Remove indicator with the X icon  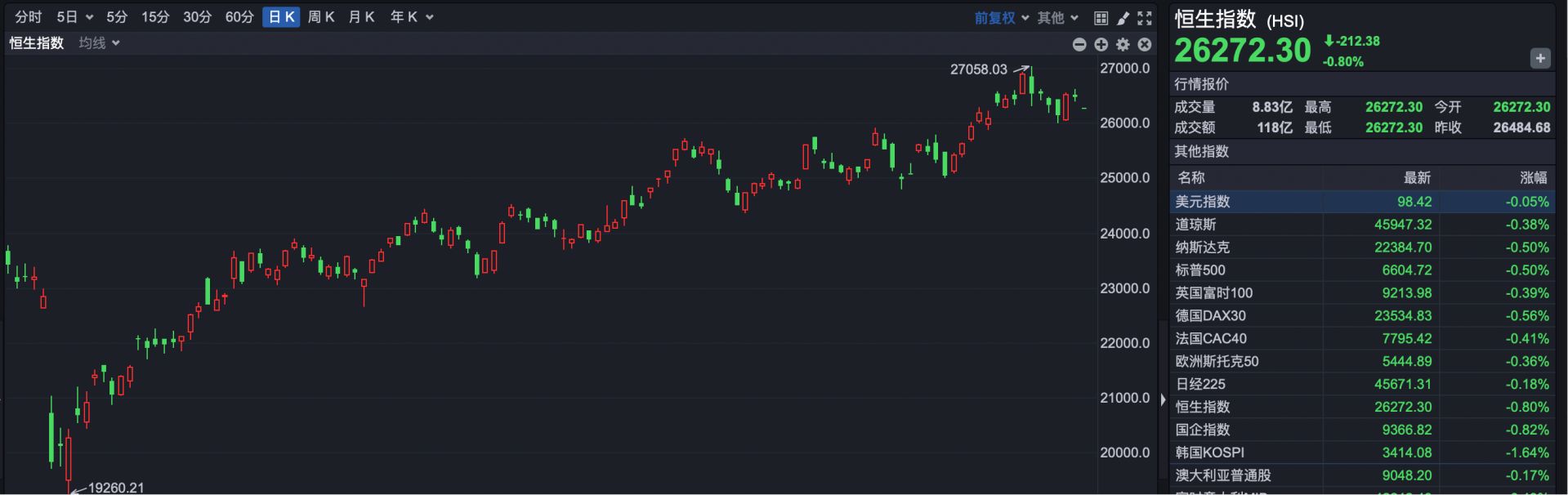point(1145,44)
